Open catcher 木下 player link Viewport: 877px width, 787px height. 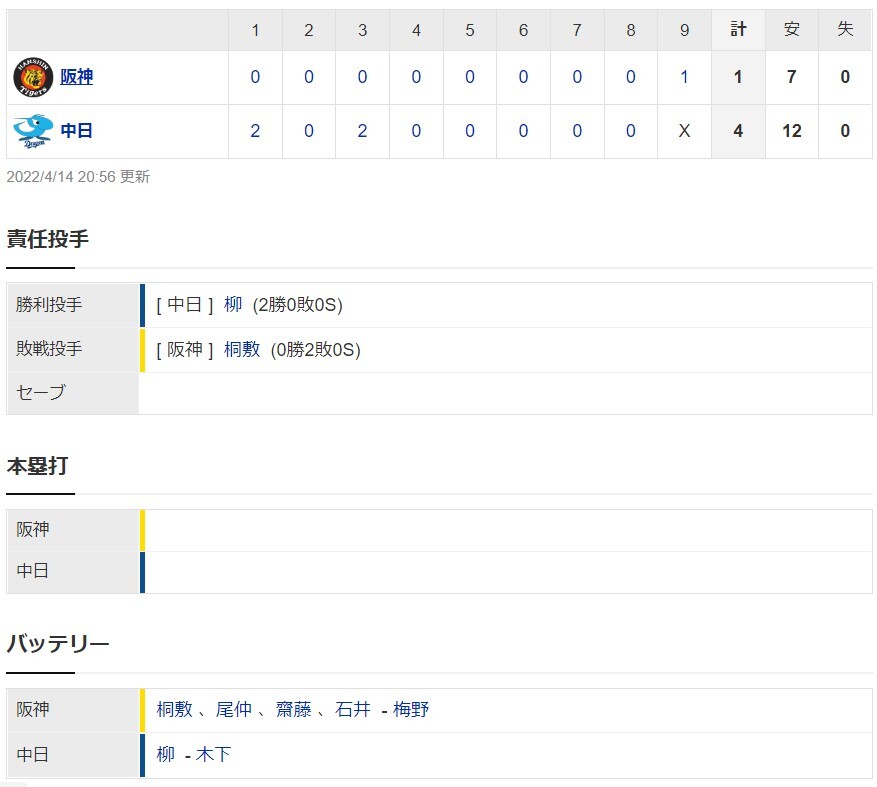pos(214,754)
